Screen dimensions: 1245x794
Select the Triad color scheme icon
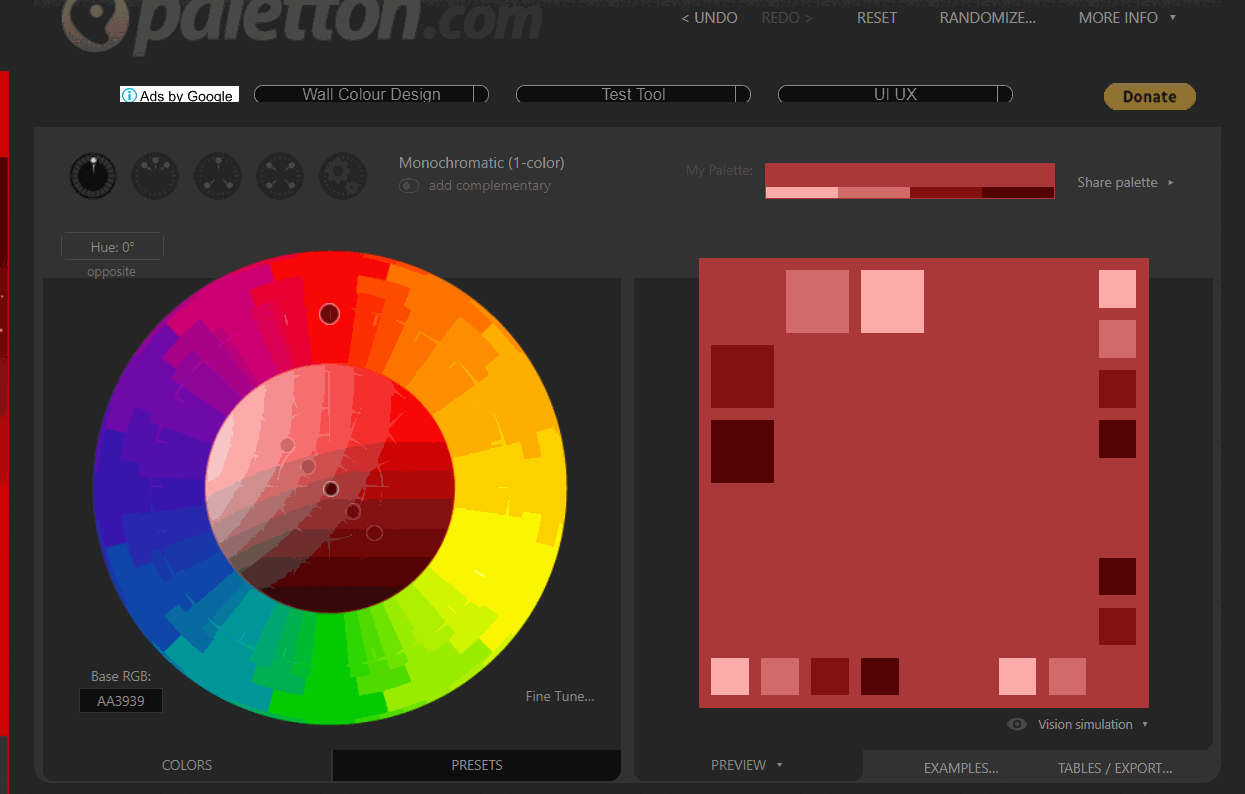(x=218, y=176)
